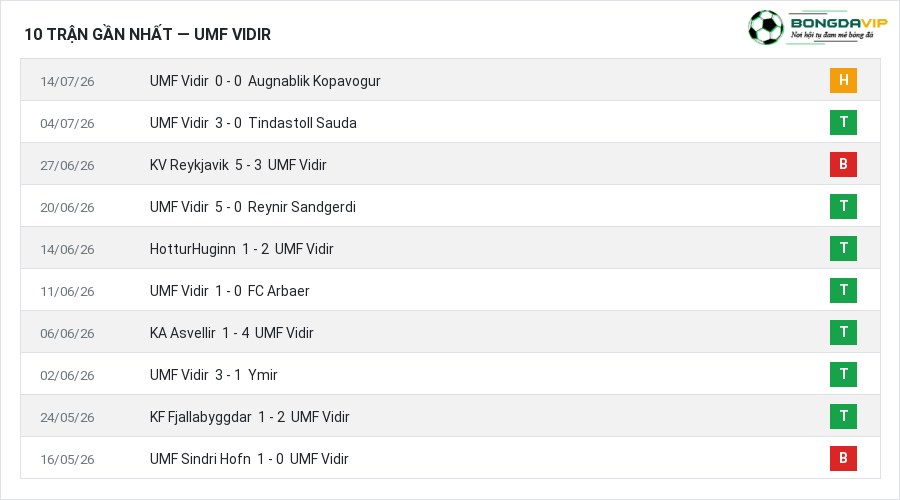Image resolution: width=900 pixels, height=500 pixels.
Task: Open the KV Reykjavik 5 - 3 UMF Vidir match
Action: 238,165
